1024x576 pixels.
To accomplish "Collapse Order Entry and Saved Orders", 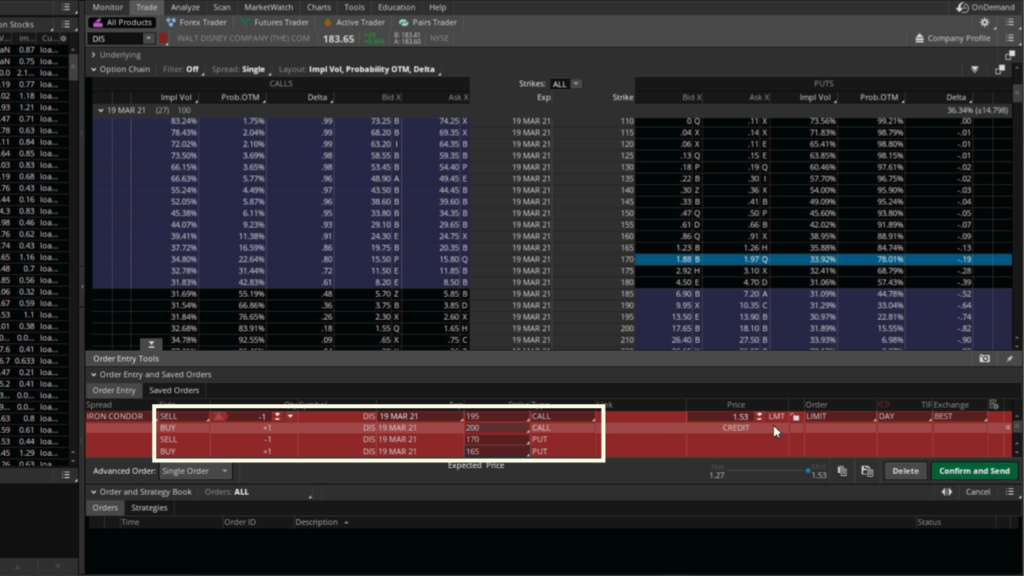I will (93, 375).
